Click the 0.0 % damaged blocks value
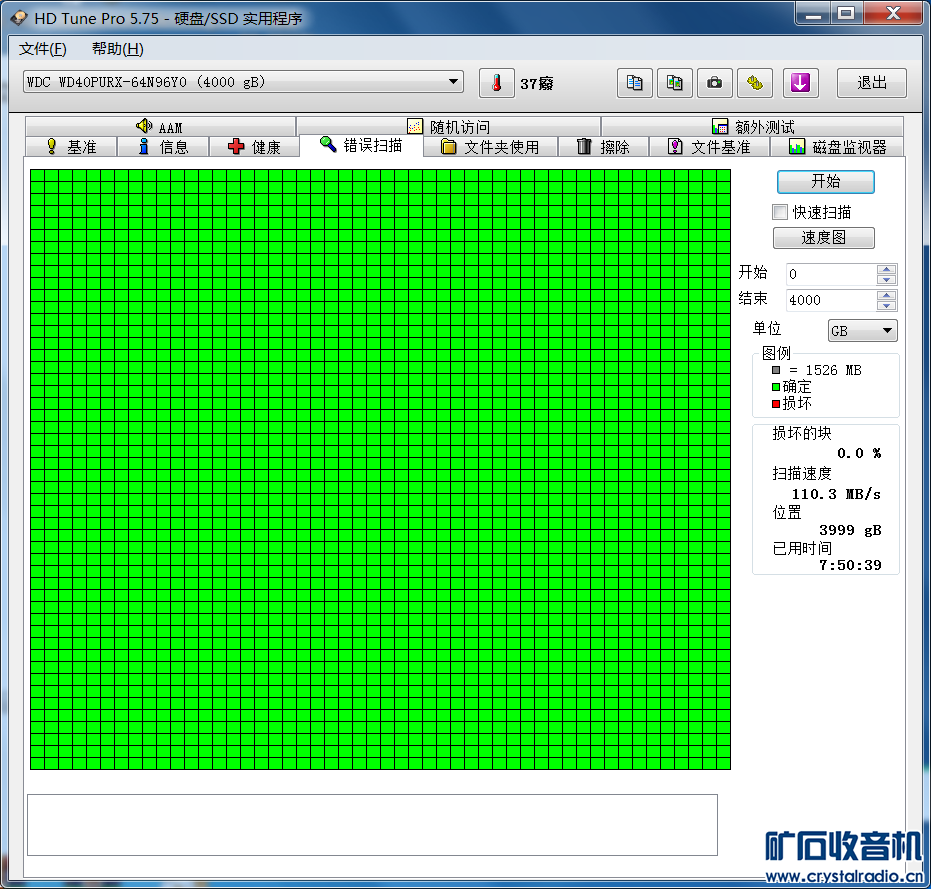The height and width of the screenshot is (889, 931). point(859,453)
